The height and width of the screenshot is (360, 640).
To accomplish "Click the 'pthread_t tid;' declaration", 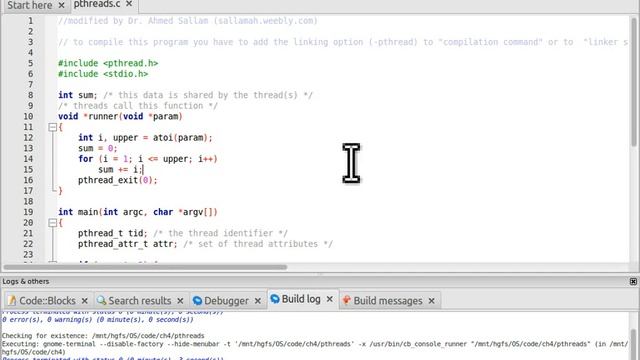I will (x=113, y=233).
